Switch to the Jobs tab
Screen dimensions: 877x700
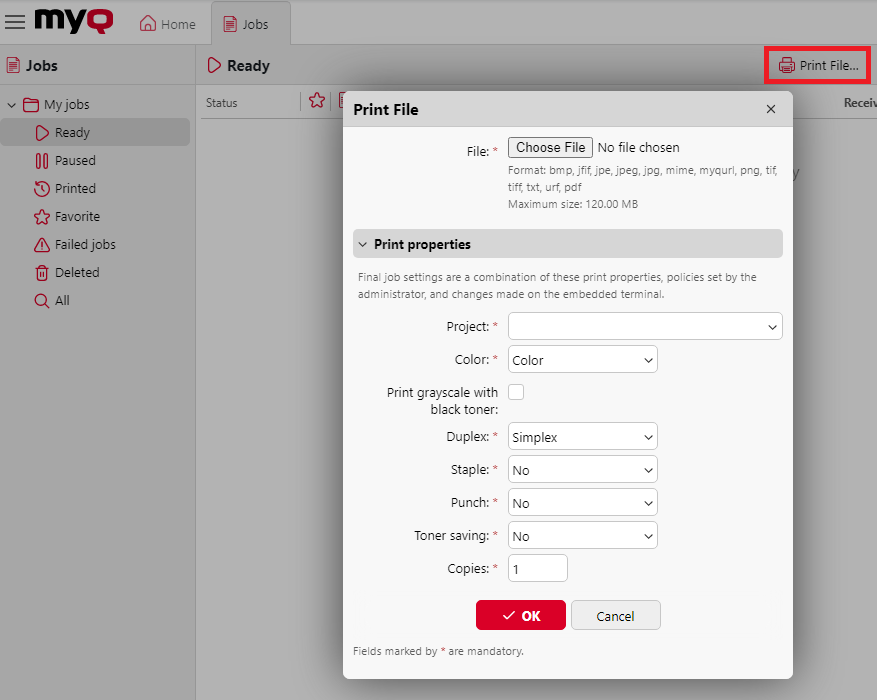[250, 22]
